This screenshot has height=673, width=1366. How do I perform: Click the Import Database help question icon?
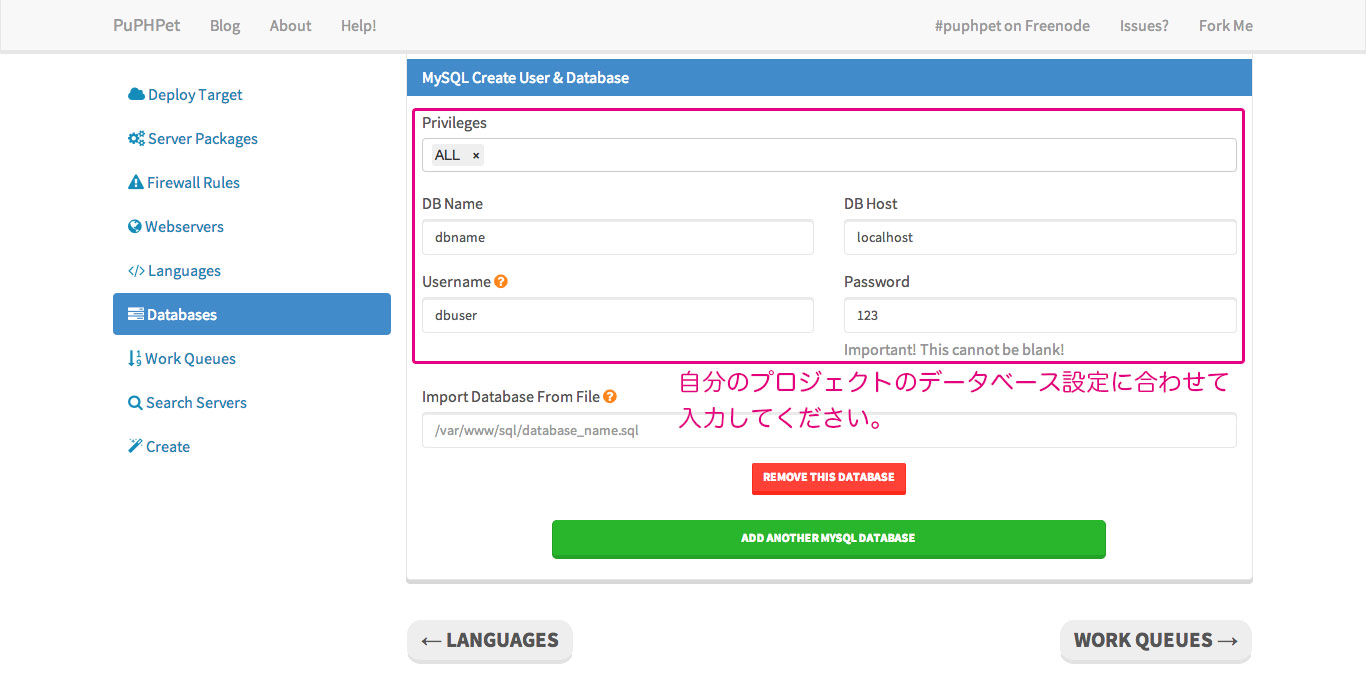(610, 396)
